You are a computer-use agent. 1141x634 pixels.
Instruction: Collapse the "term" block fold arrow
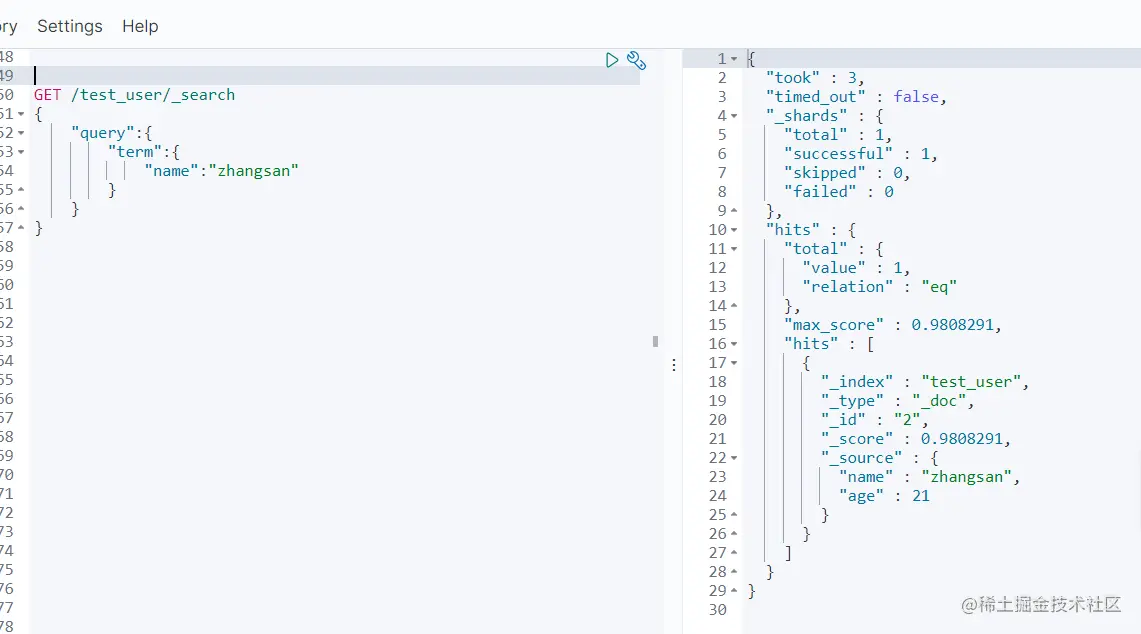click(21, 151)
